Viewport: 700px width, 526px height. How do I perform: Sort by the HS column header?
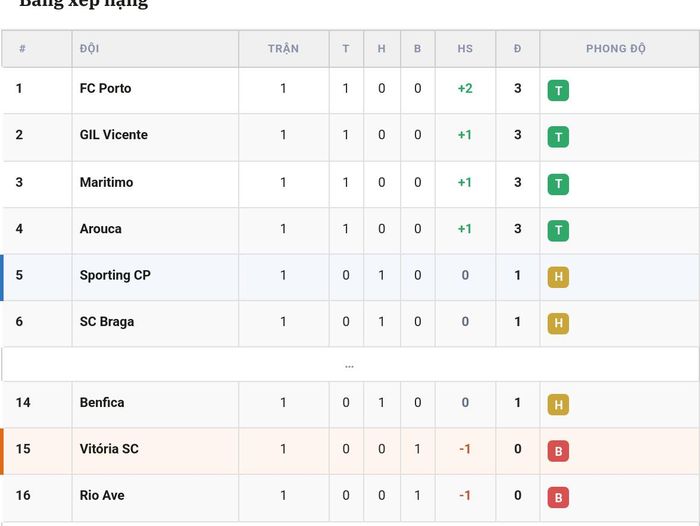coord(465,48)
